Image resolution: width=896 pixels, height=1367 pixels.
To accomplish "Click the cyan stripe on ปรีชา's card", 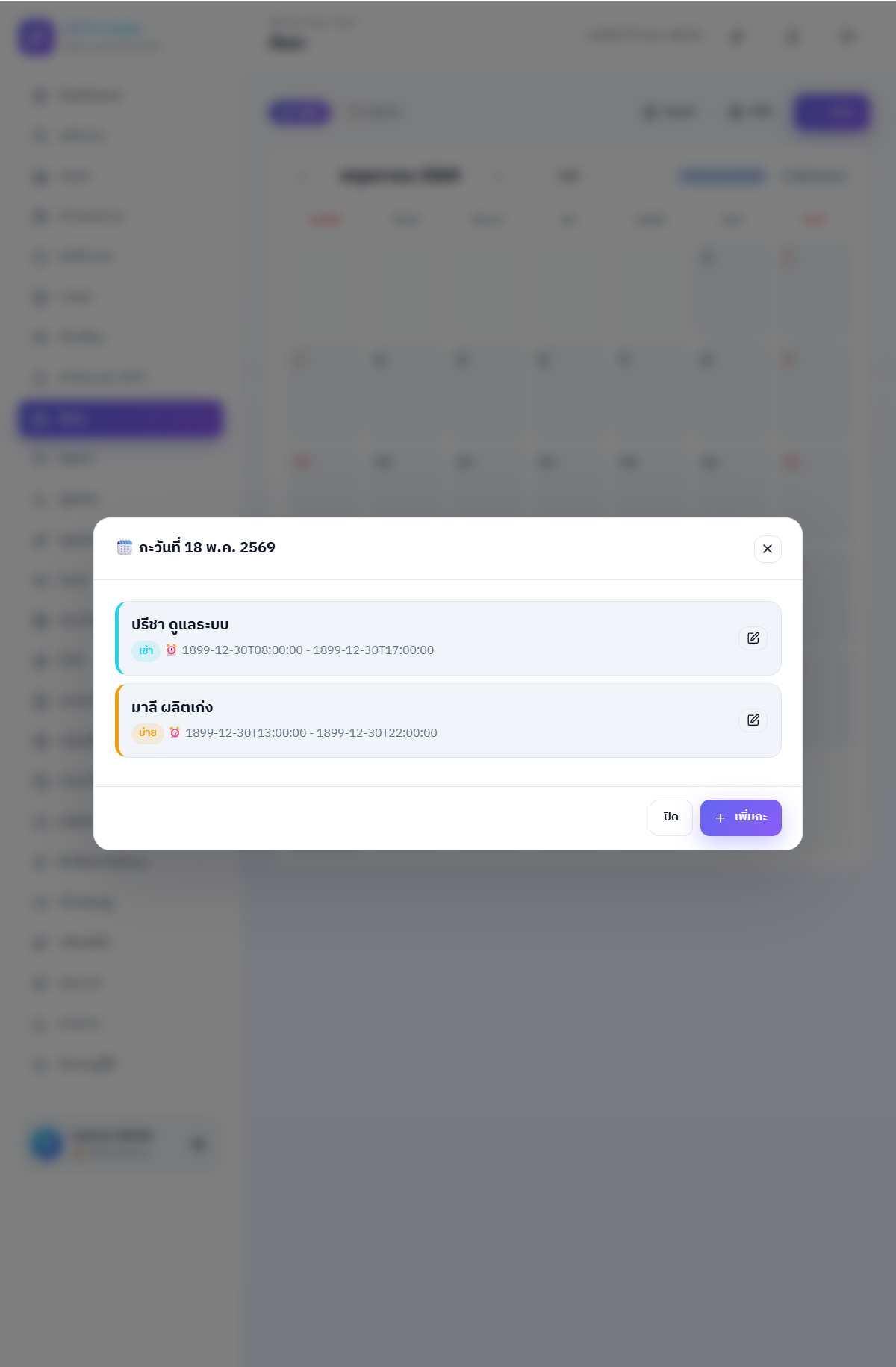I will point(117,638).
